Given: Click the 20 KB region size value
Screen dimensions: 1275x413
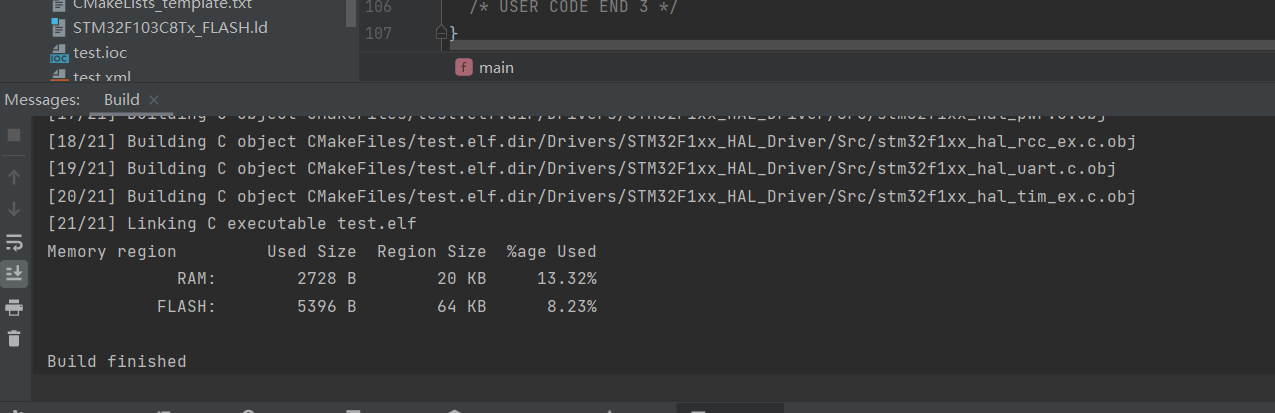Looking at the screenshot, I should pos(462,278).
